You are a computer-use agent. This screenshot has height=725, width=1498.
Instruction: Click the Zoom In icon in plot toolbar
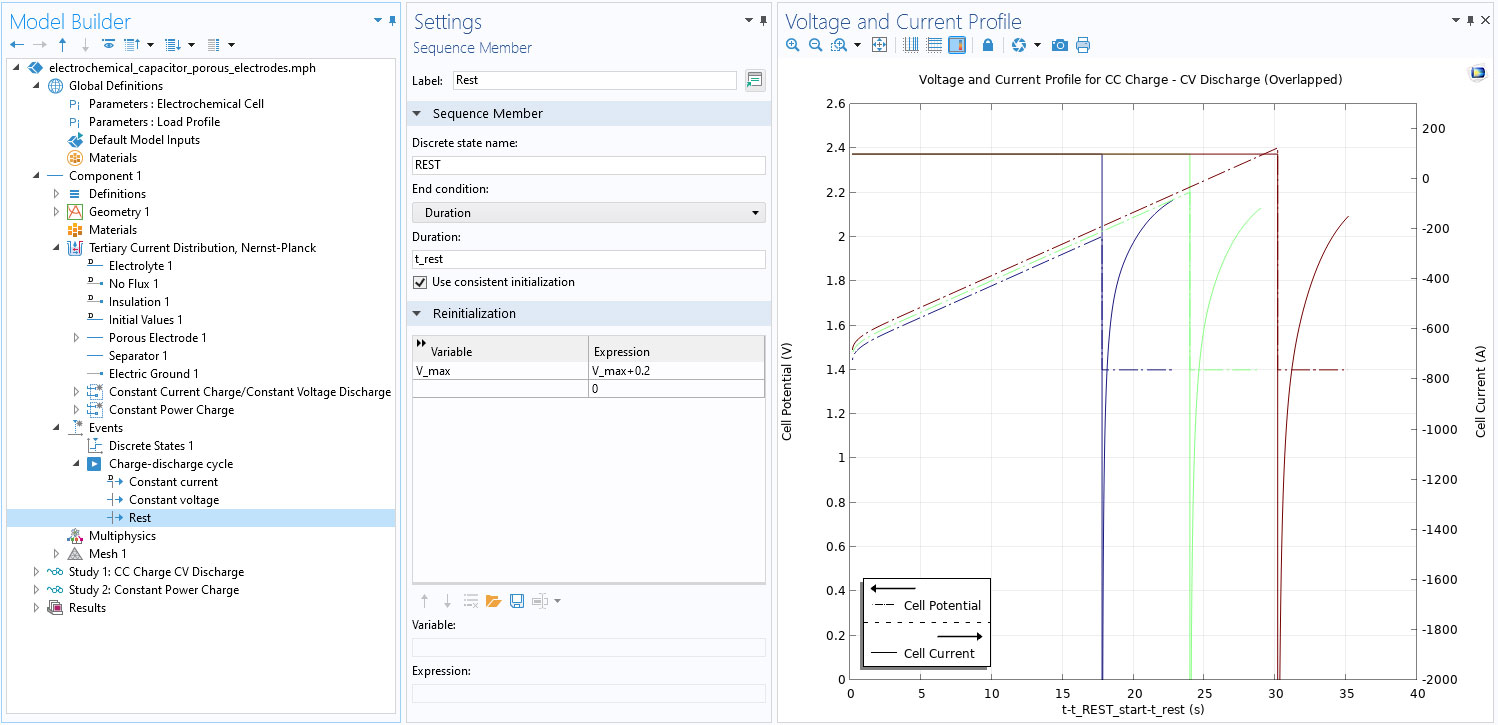[x=793, y=45]
